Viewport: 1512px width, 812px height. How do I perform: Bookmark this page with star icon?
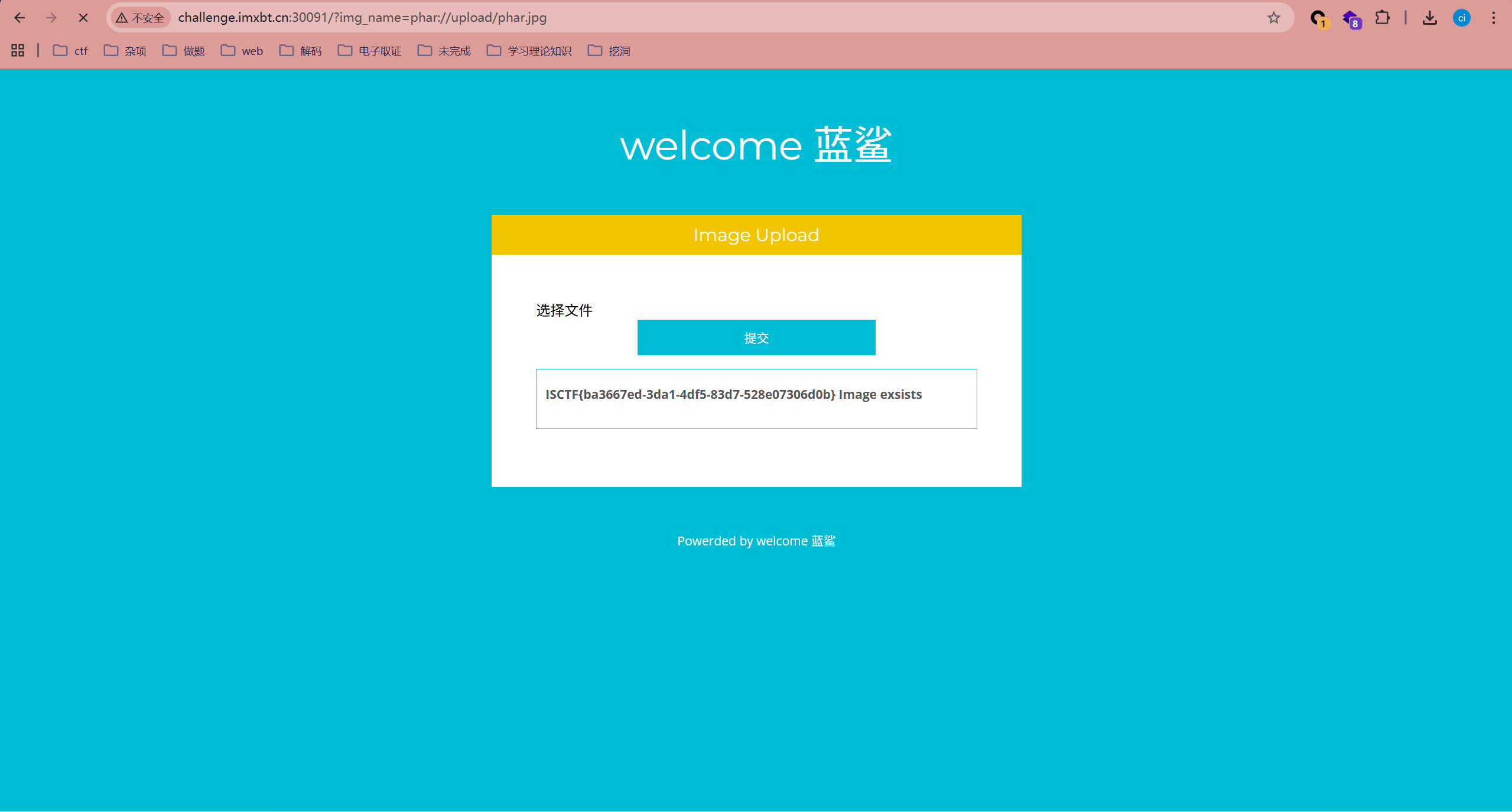1273,18
